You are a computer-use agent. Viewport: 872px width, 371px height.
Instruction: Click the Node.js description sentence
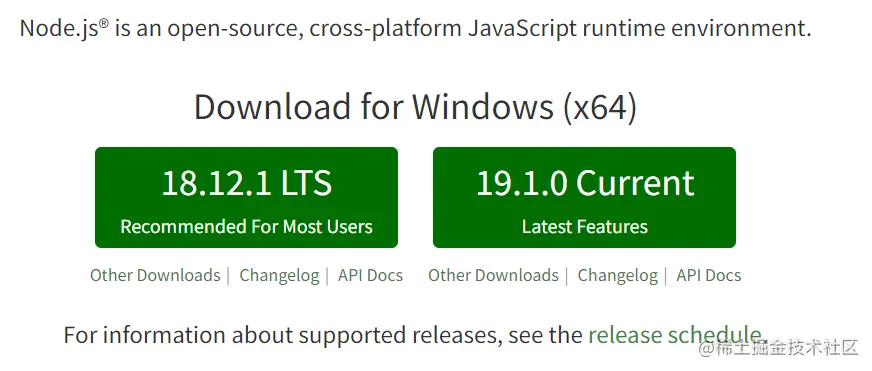pyautogui.click(x=415, y=28)
